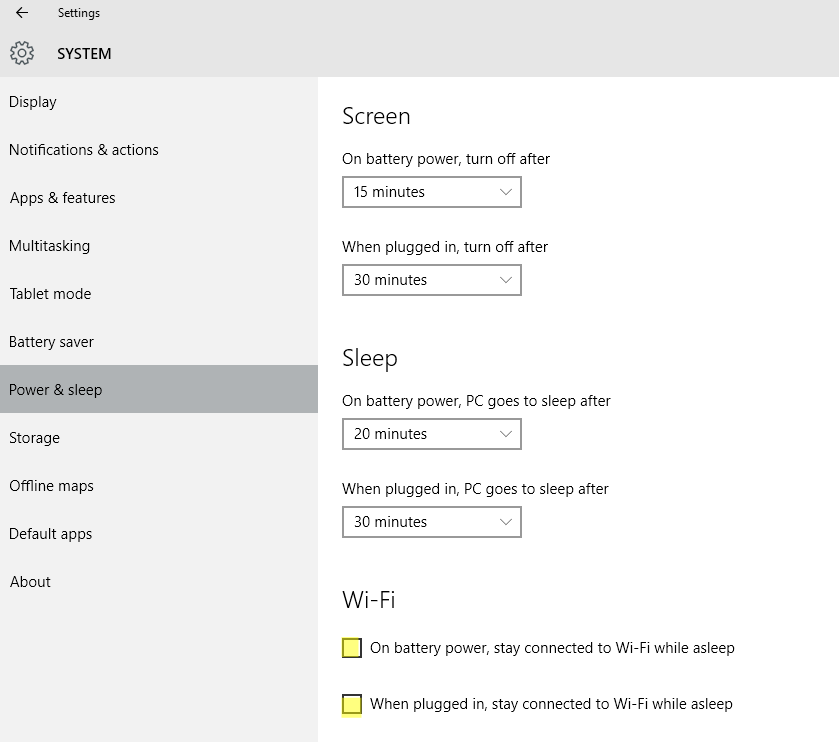
Task: Open Default apps settings
Action: (159, 534)
